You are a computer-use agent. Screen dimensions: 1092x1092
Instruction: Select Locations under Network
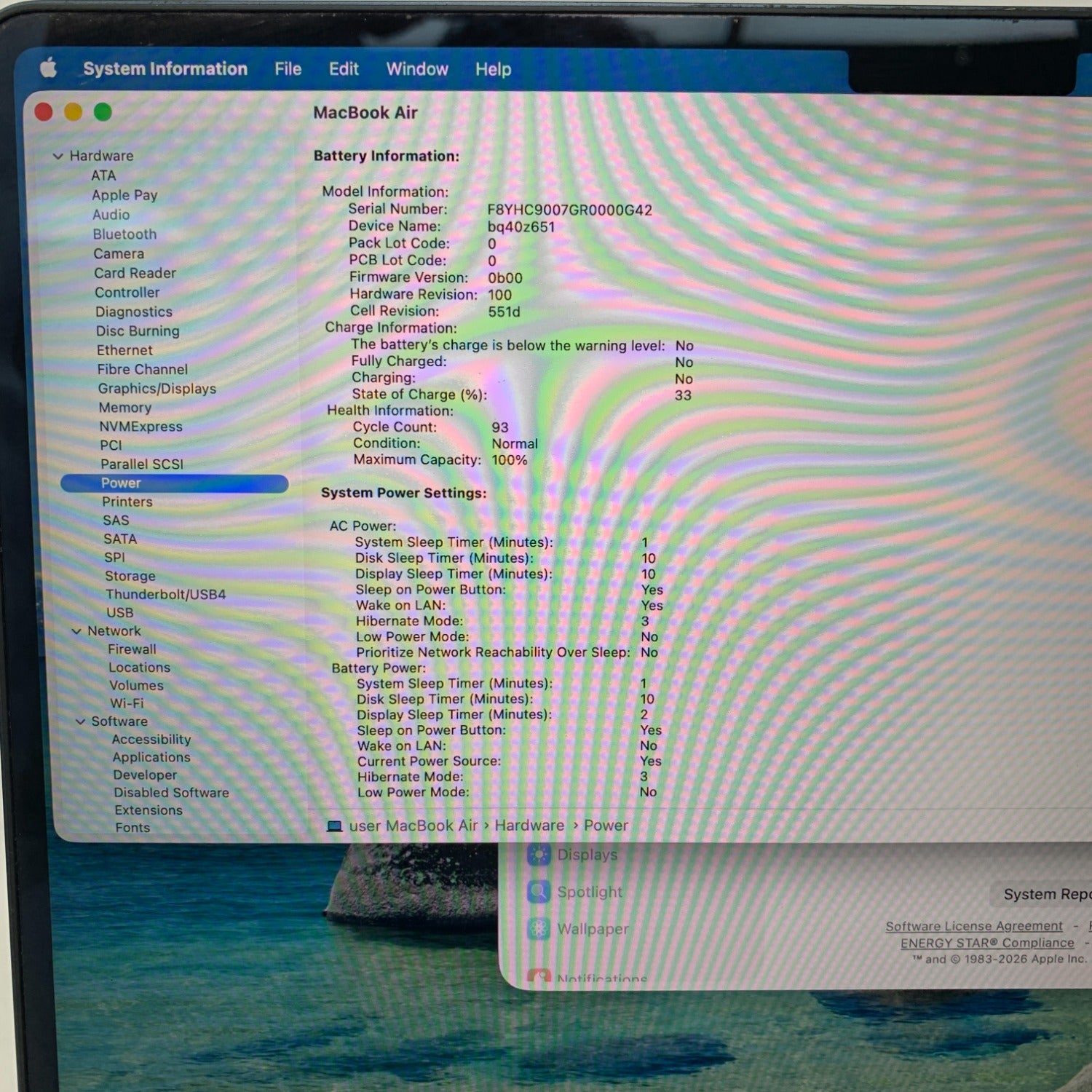139,668
